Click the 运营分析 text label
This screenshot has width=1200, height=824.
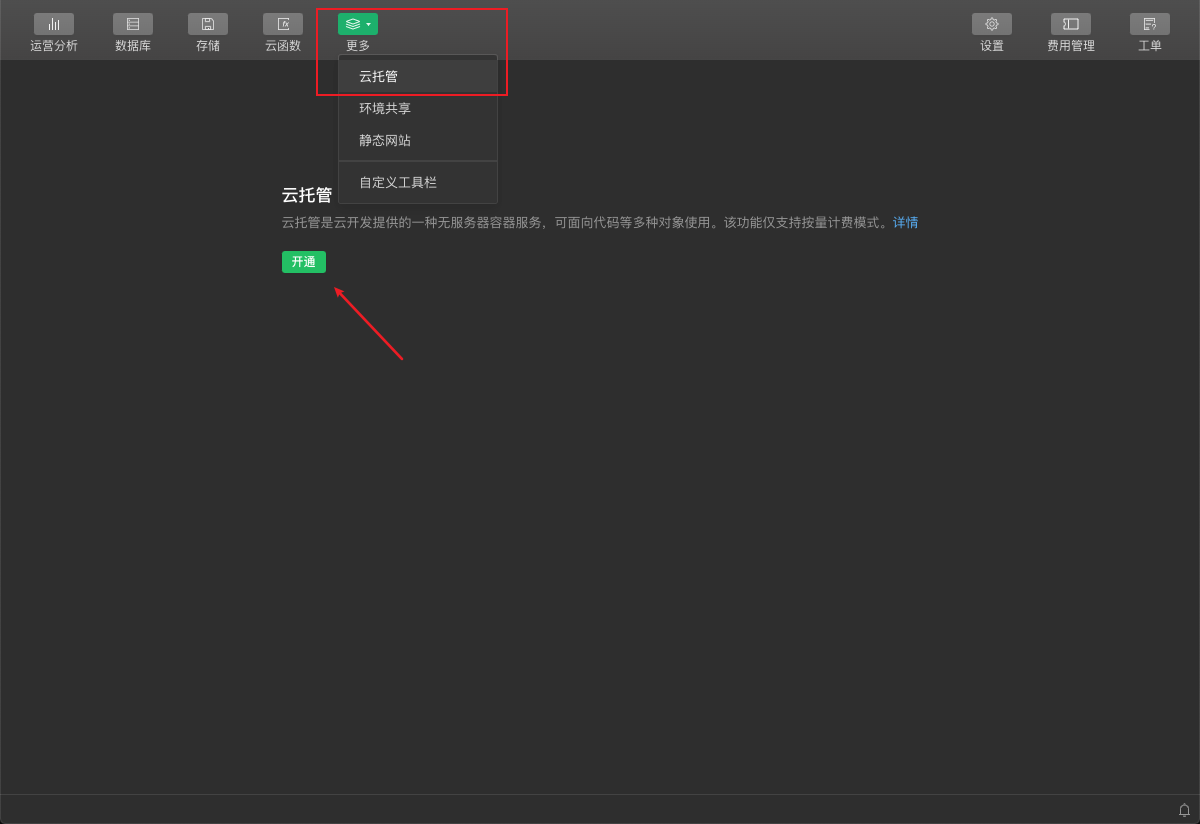(54, 46)
